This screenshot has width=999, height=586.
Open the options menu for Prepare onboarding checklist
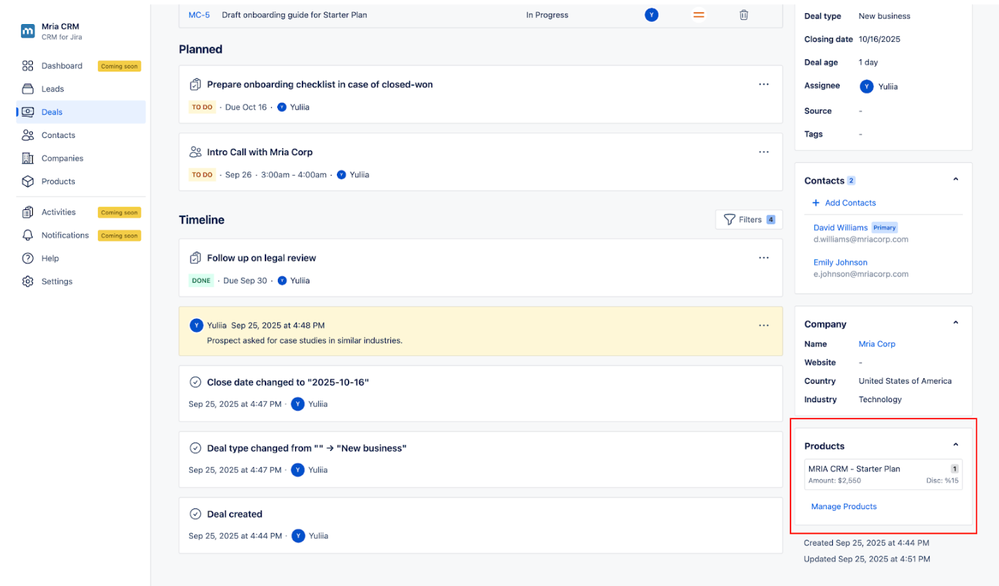(763, 84)
